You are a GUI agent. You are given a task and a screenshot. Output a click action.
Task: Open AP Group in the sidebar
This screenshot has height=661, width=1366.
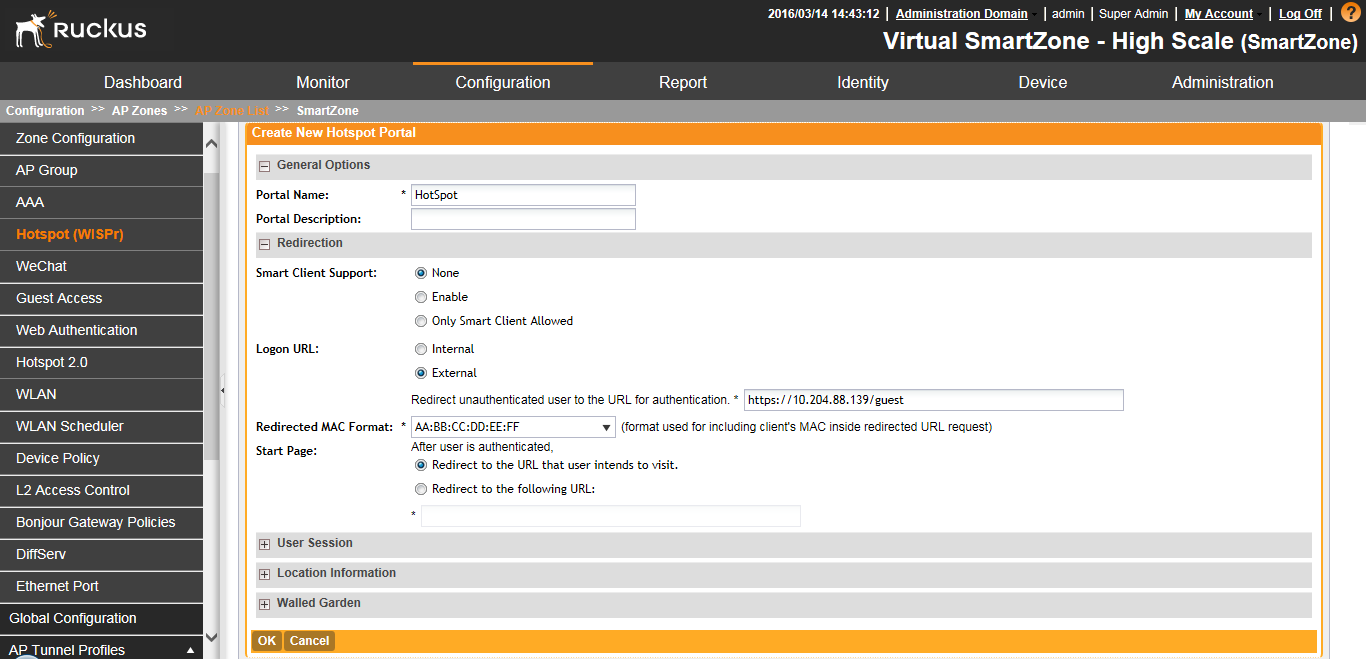click(x=101, y=171)
